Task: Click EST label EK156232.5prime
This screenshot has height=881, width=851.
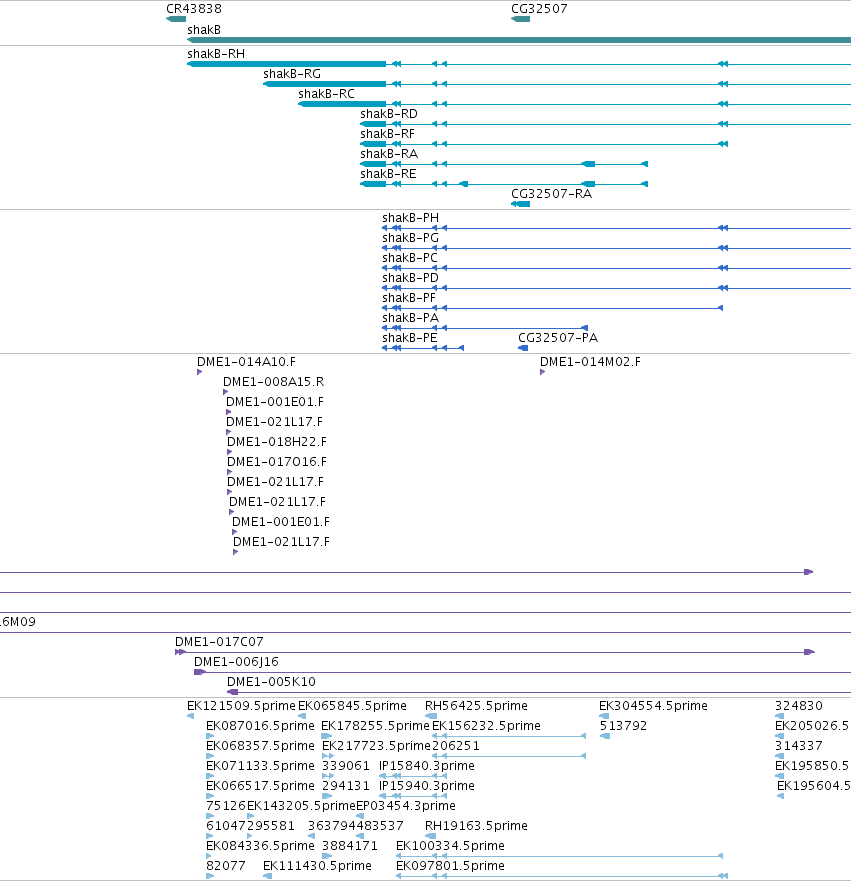Action: (486, 726)
